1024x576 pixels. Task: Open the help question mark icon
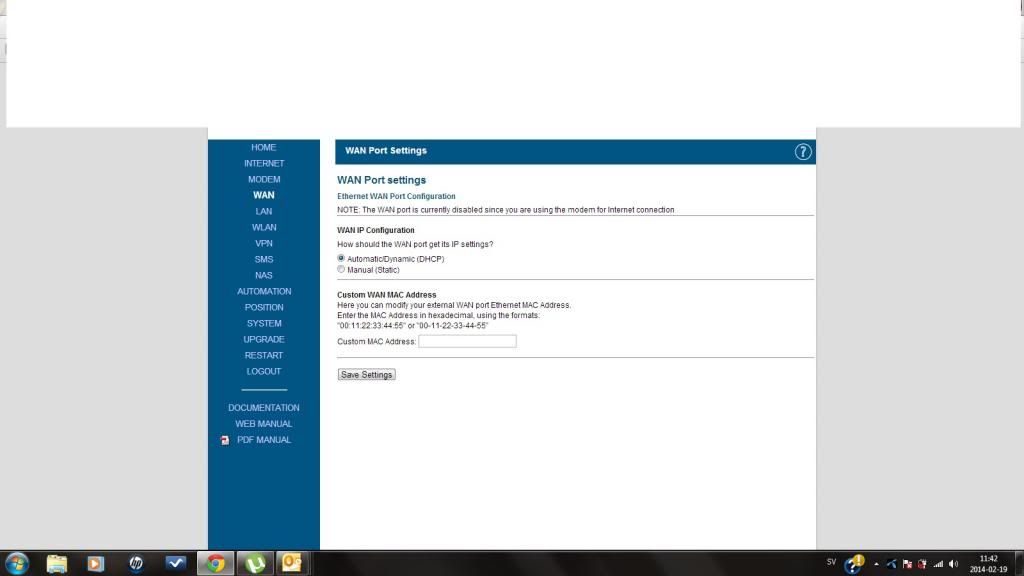[x=803, y=152]
